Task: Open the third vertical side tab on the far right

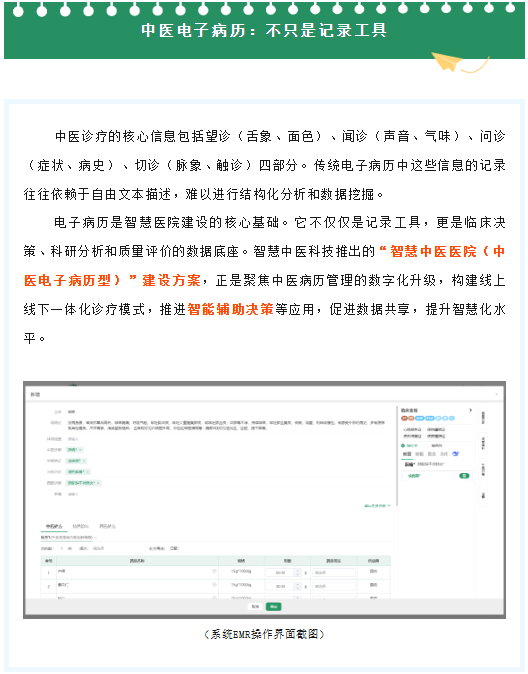Action: 483,469
